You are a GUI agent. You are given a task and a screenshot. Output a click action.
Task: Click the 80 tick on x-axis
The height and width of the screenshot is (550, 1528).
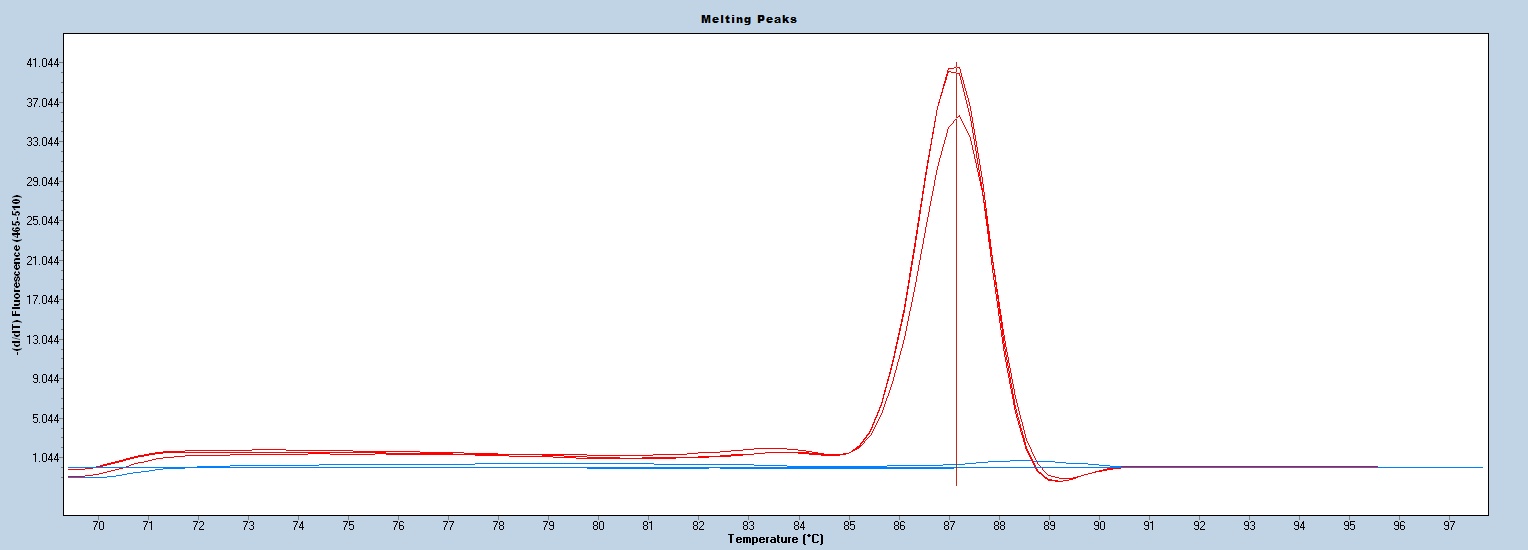(598, 525)
